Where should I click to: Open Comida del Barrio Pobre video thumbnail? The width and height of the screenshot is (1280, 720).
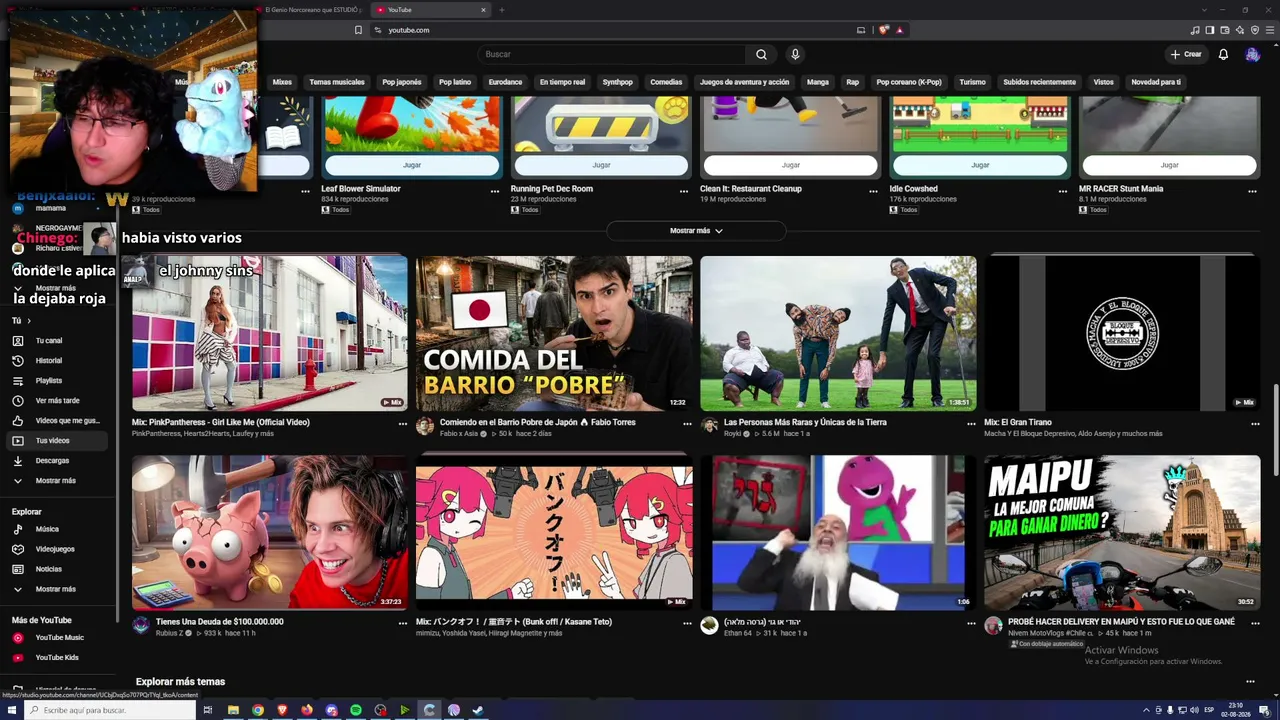click(554, 333)
